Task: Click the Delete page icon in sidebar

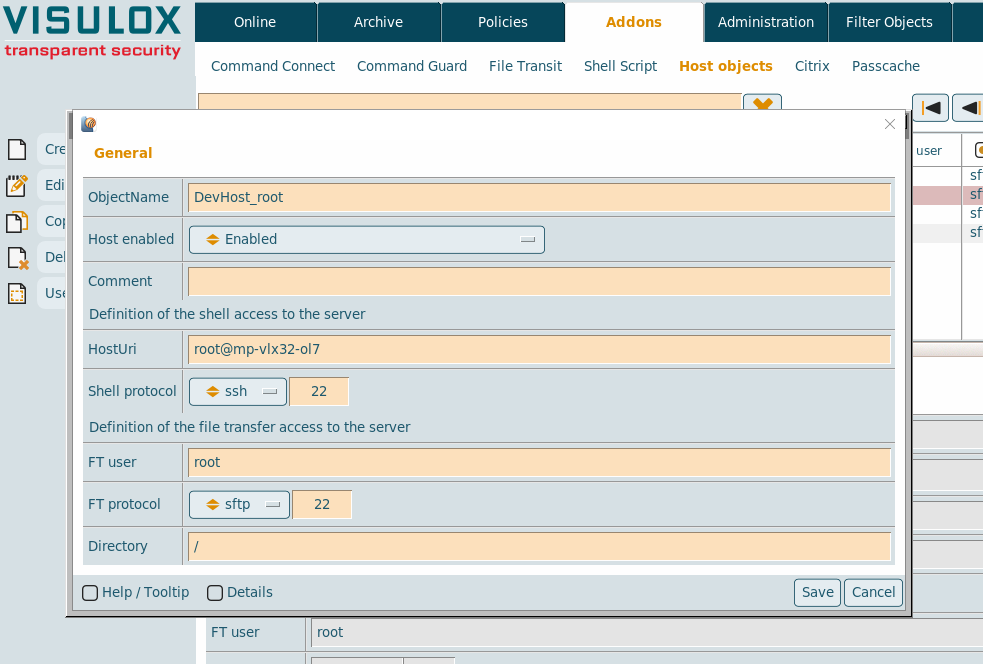Action: click(17, 258)
